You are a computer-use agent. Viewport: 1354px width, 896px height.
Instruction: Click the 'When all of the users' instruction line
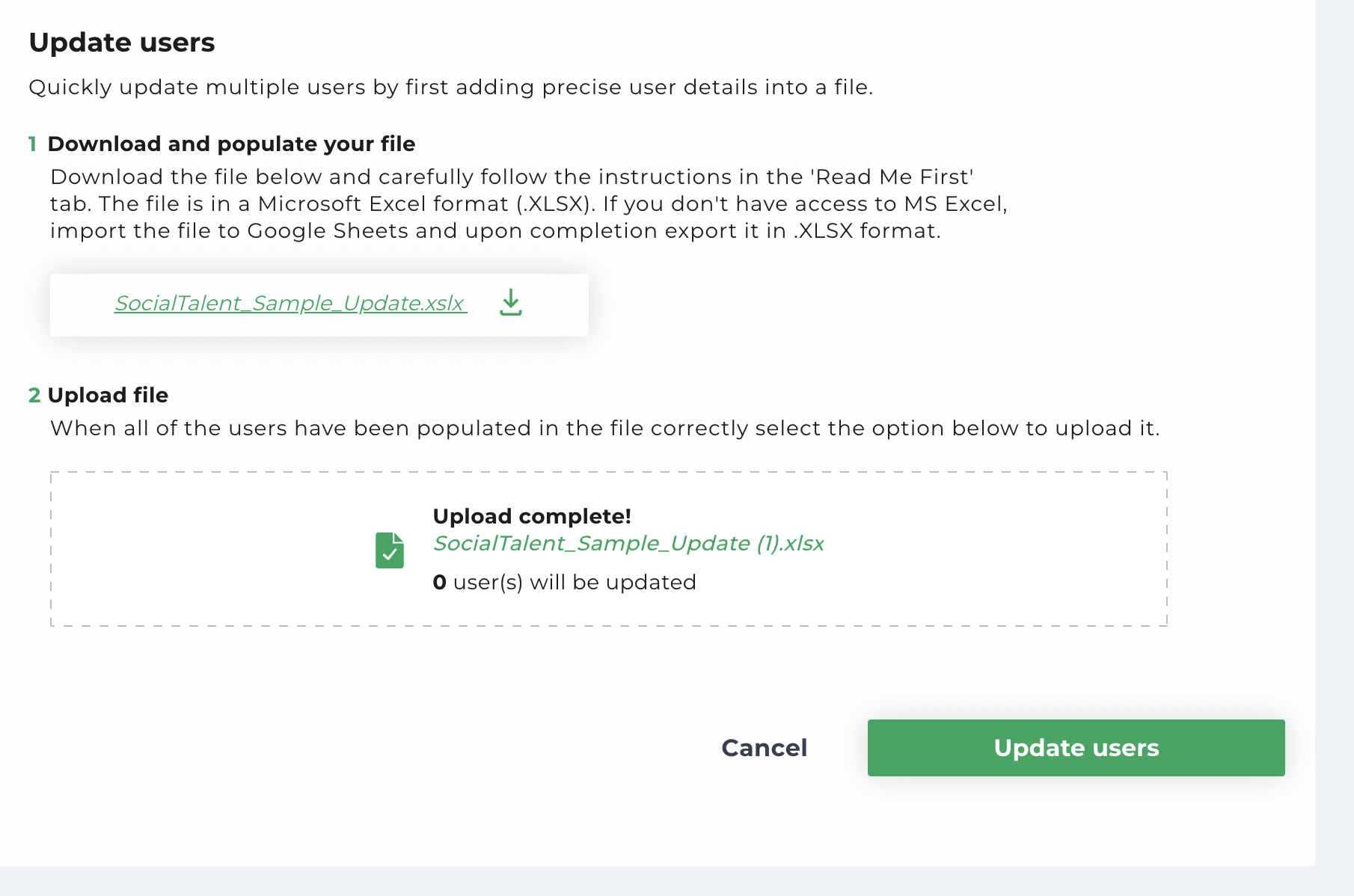pos(605,429)
